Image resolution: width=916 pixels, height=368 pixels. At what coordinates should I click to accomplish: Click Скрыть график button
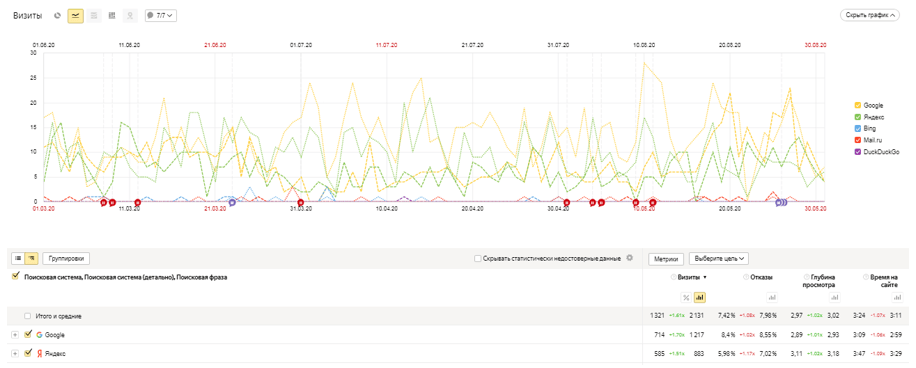(870, 16)
